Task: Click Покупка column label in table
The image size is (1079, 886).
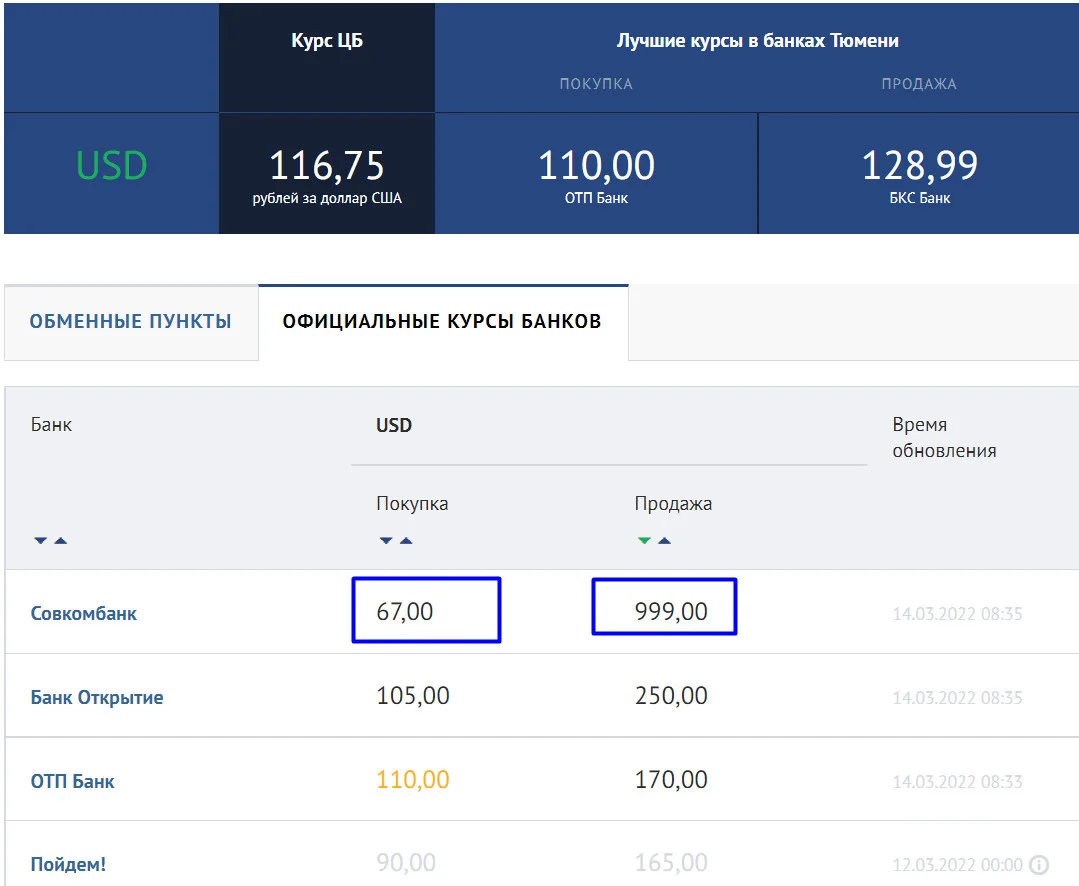Action: point(412,504)
